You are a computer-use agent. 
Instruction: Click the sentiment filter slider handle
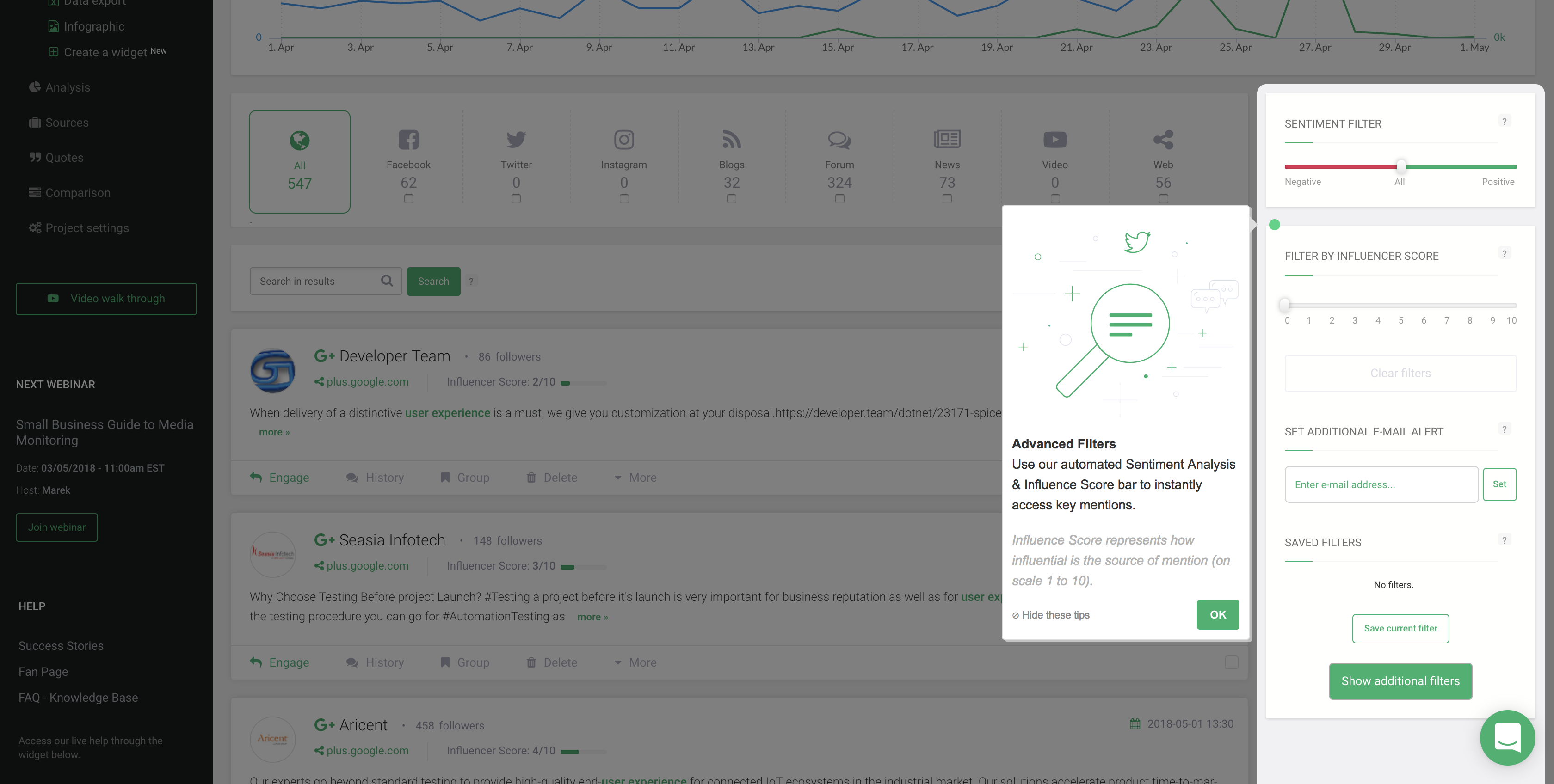point(1401,166)
